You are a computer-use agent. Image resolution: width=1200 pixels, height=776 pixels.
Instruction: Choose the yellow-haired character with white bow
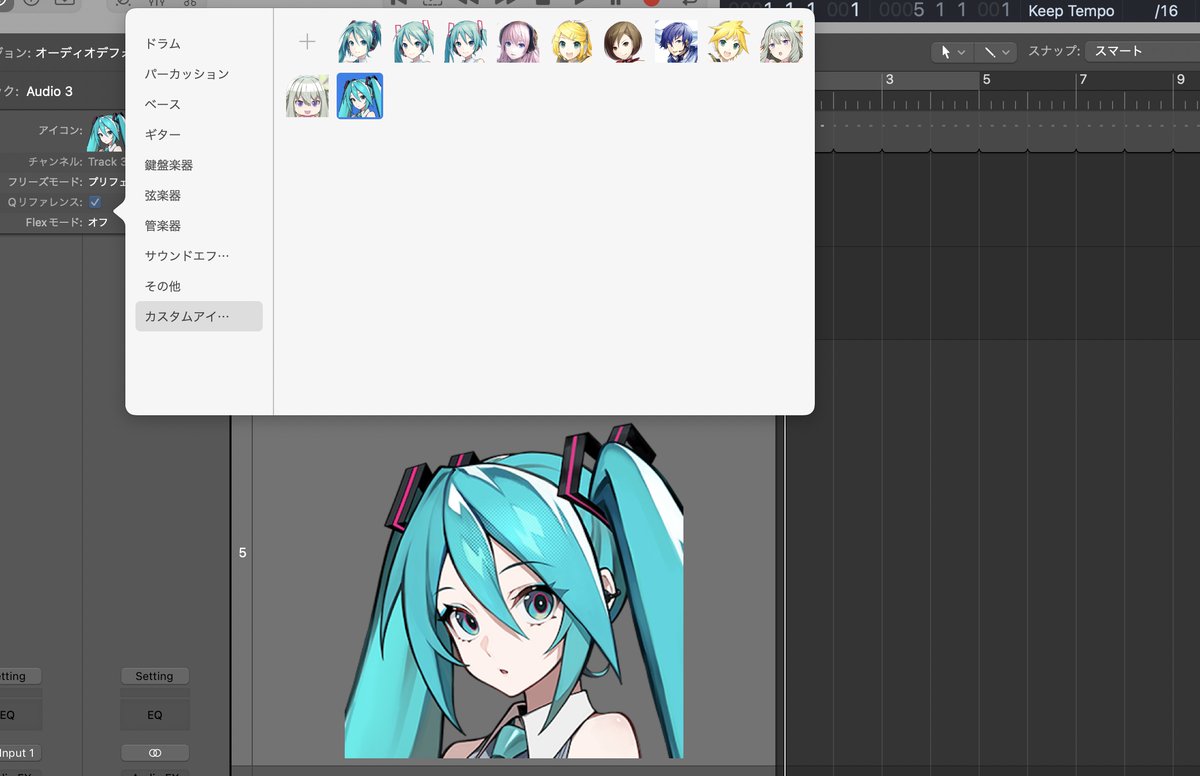(572, 42)
